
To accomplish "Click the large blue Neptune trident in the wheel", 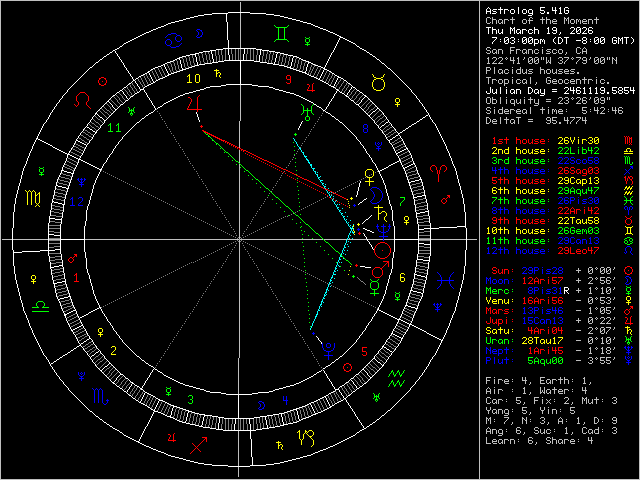I will pos(384,231).
